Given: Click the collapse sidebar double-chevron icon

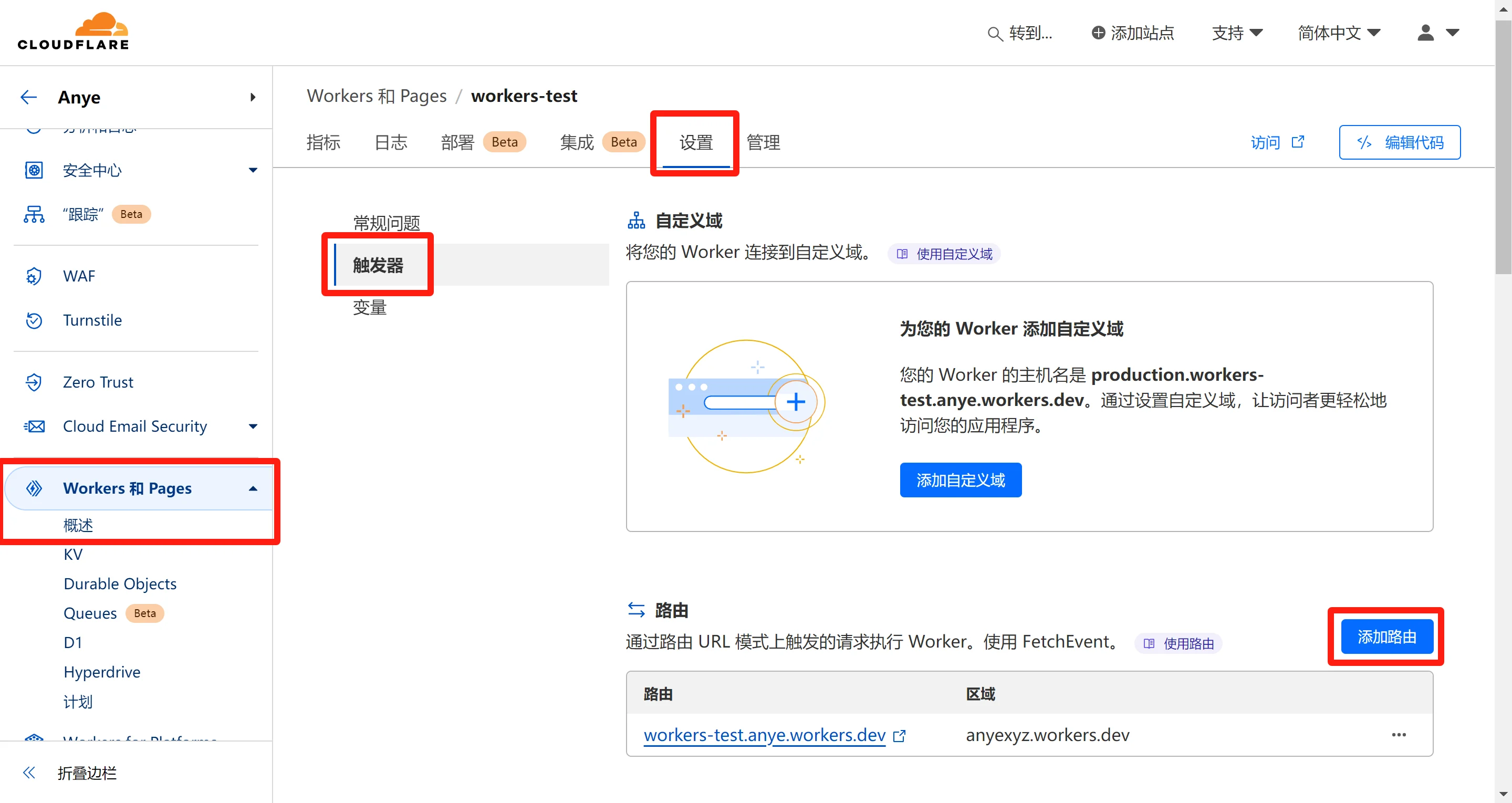Looking at the screenshot, I should point(29,773).
